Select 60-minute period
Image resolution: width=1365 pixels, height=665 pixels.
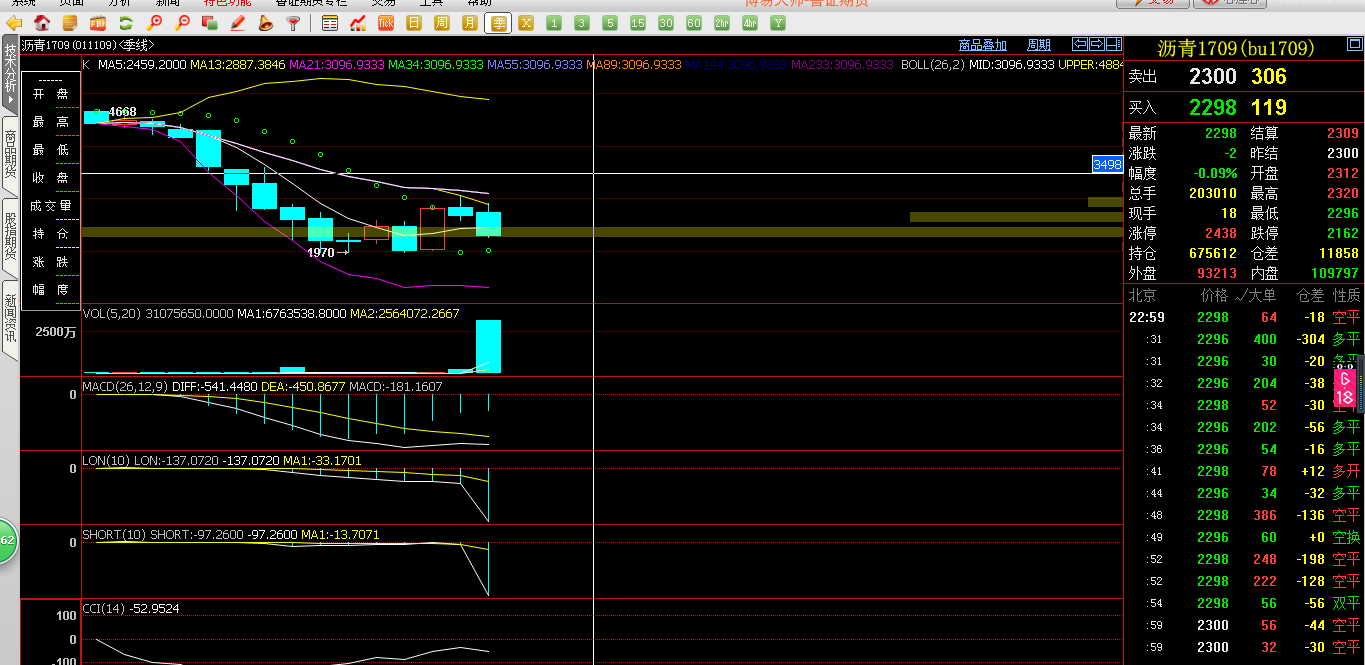pyautogui.click(x=694, y=22)
